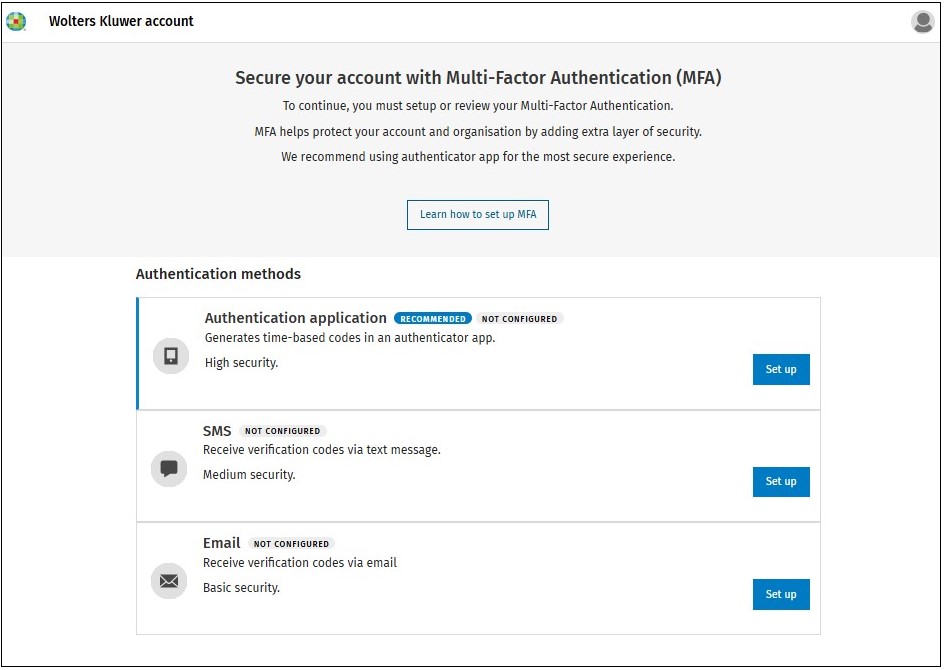The image size is (944, 670).
Task: Click To continue, you must setup sentence
Action: tap(478, 106)
